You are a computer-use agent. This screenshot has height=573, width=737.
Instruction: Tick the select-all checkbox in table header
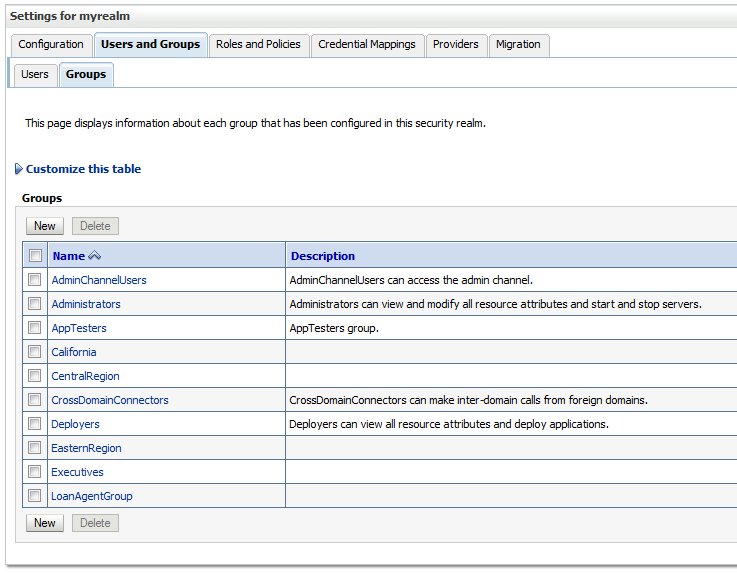pyautogui.click(x=35, y=256)
